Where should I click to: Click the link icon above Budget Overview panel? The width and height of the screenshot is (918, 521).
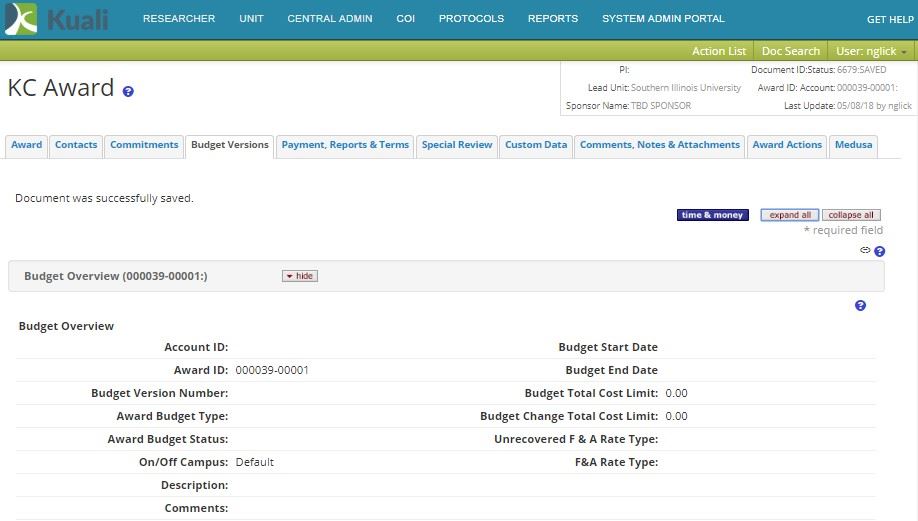pyautogui.click(x=865, y=251)
